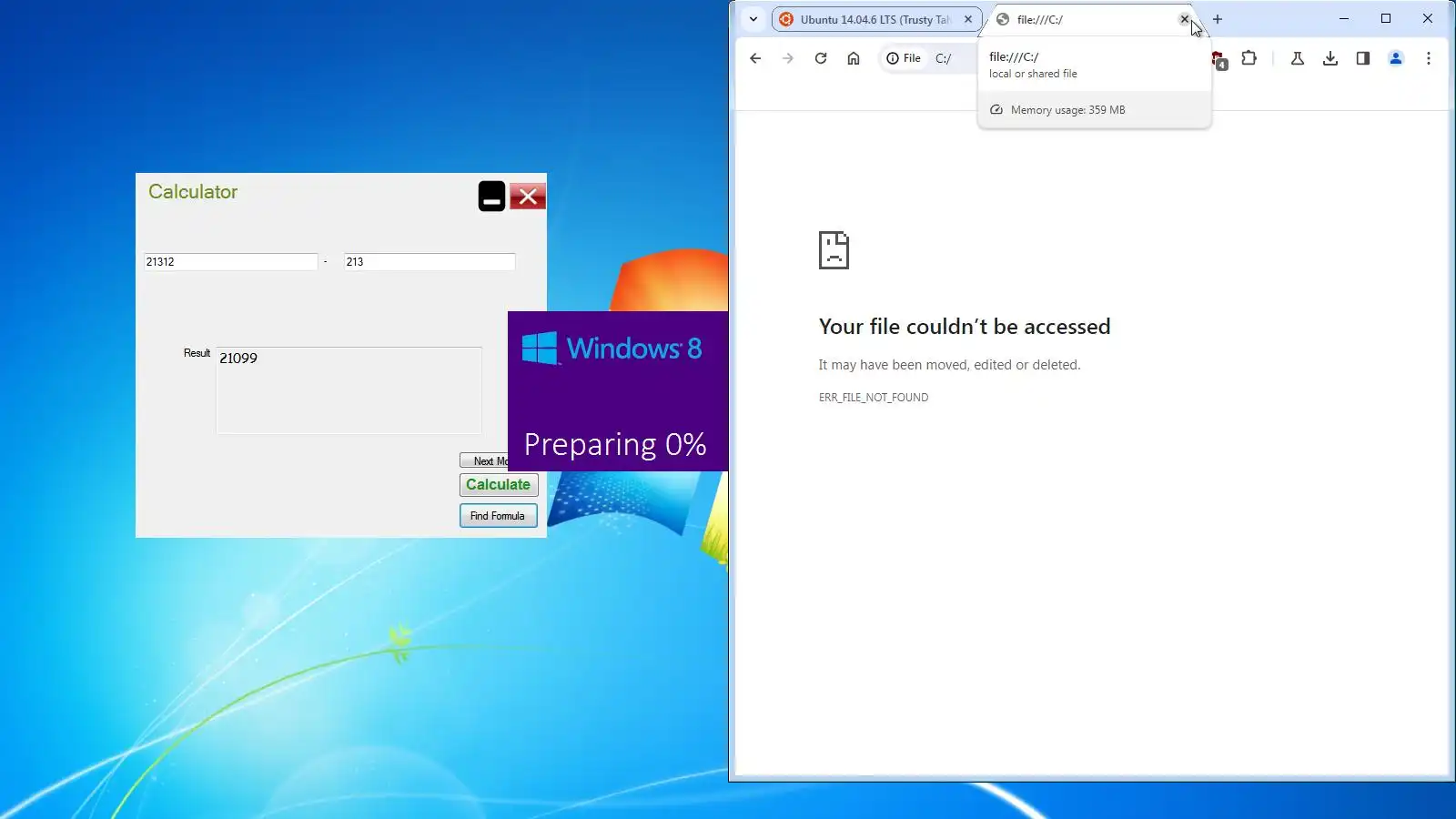
Task: Select the file:///C:/ tab
Action: 1092,19
